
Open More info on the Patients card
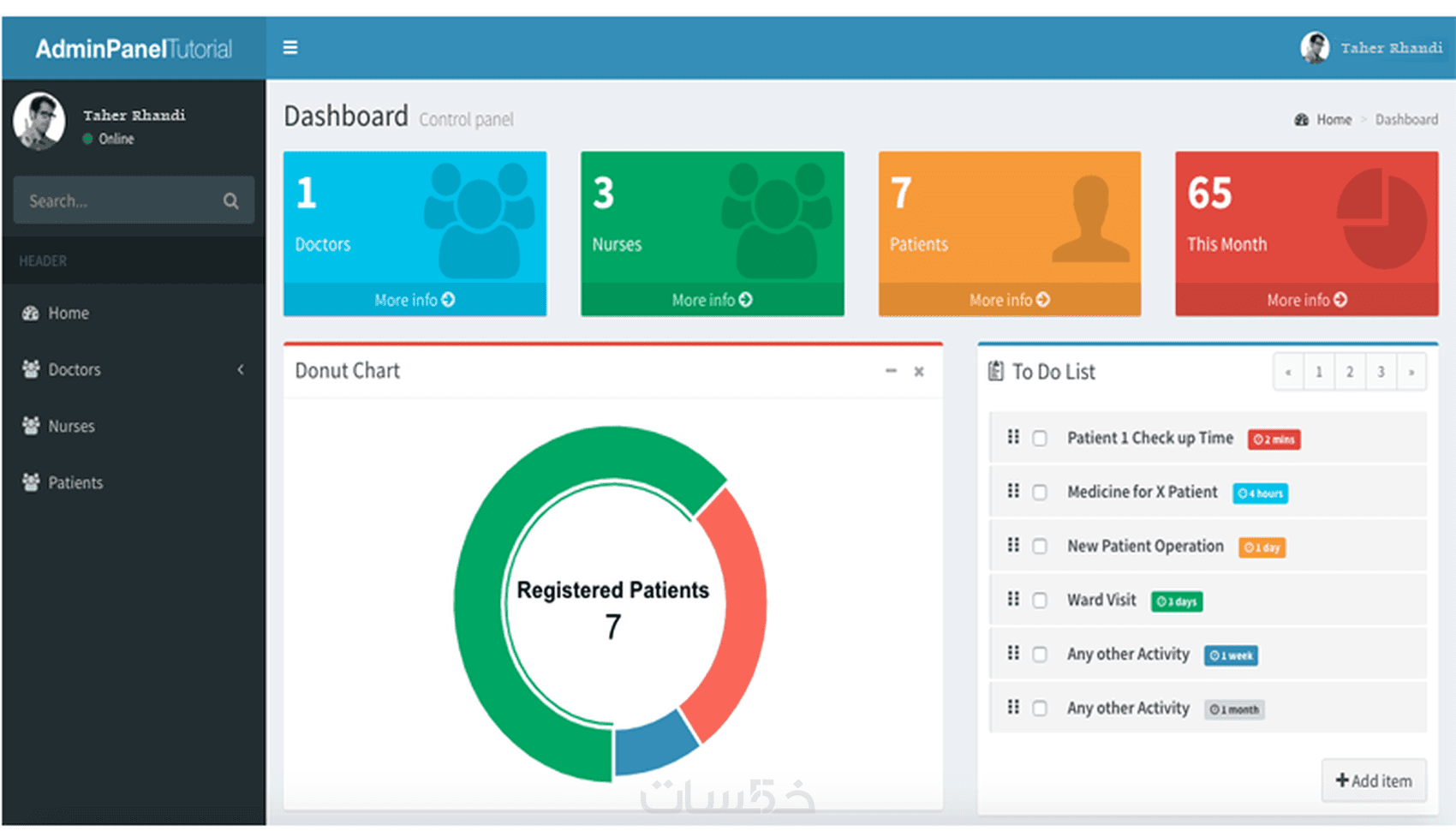1009,300
